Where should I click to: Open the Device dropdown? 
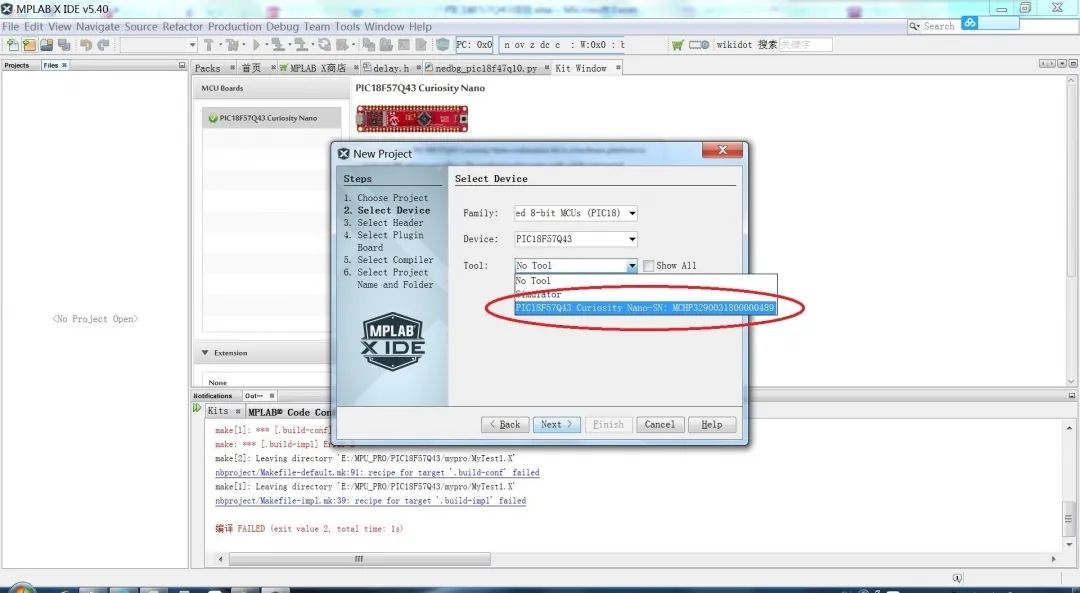pos(631,239)
